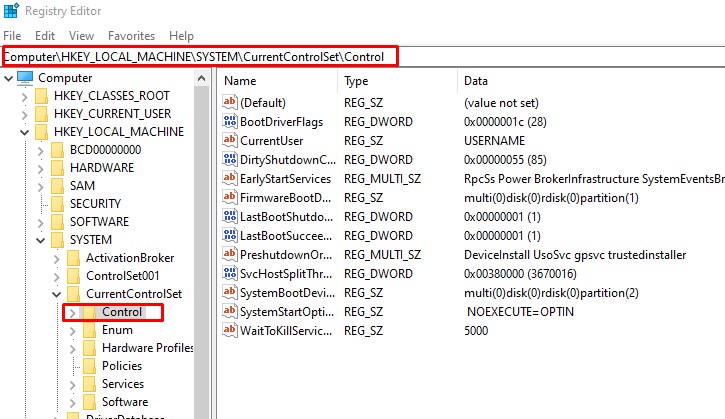The image size is (725, 419).
Task: Click the CurrentUser string value icon
Action: pyautogui.click(x=230, y=140)
